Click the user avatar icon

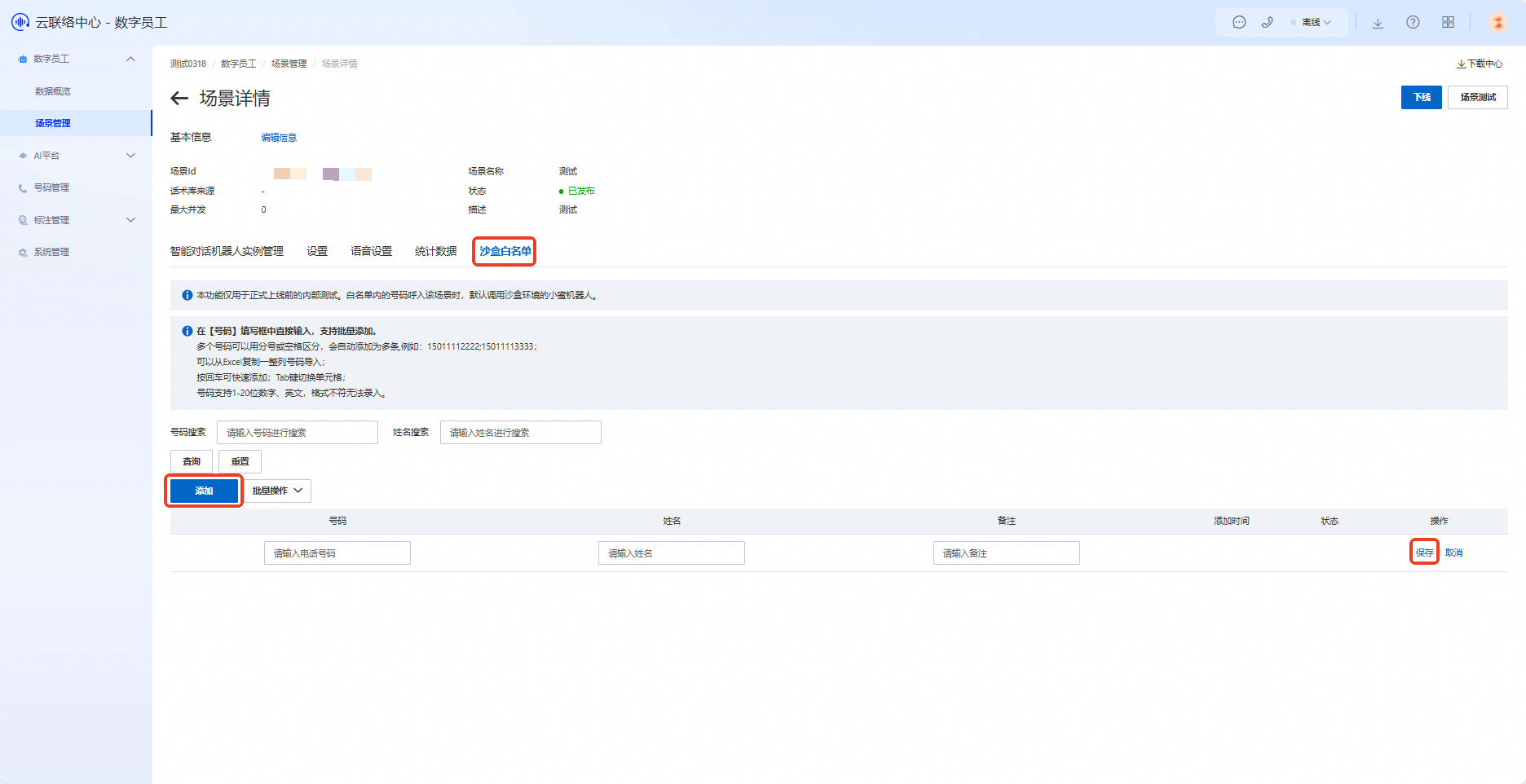(1497, 23)
